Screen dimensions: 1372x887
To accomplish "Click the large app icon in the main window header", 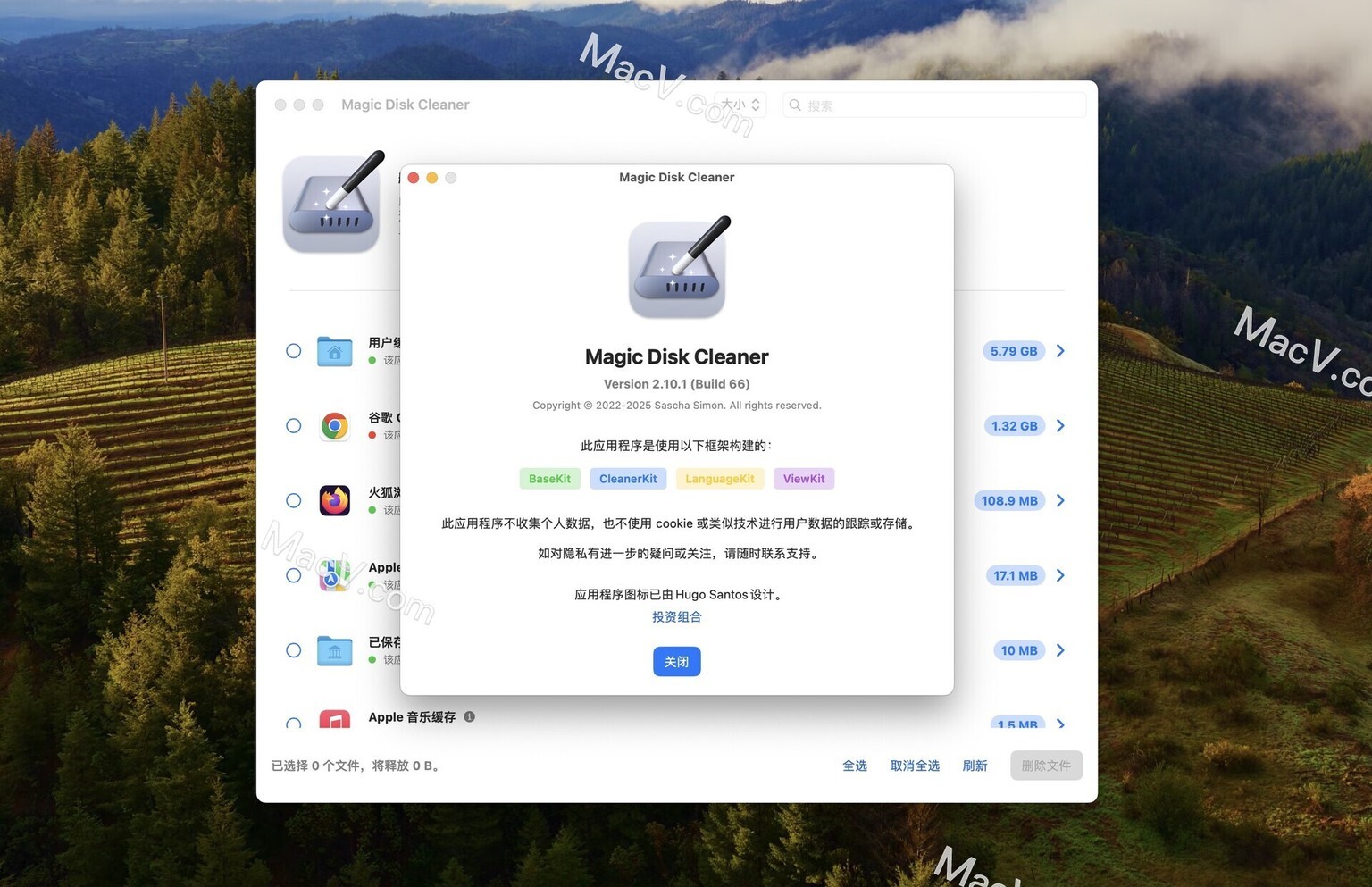I will (x=333, y=203).
